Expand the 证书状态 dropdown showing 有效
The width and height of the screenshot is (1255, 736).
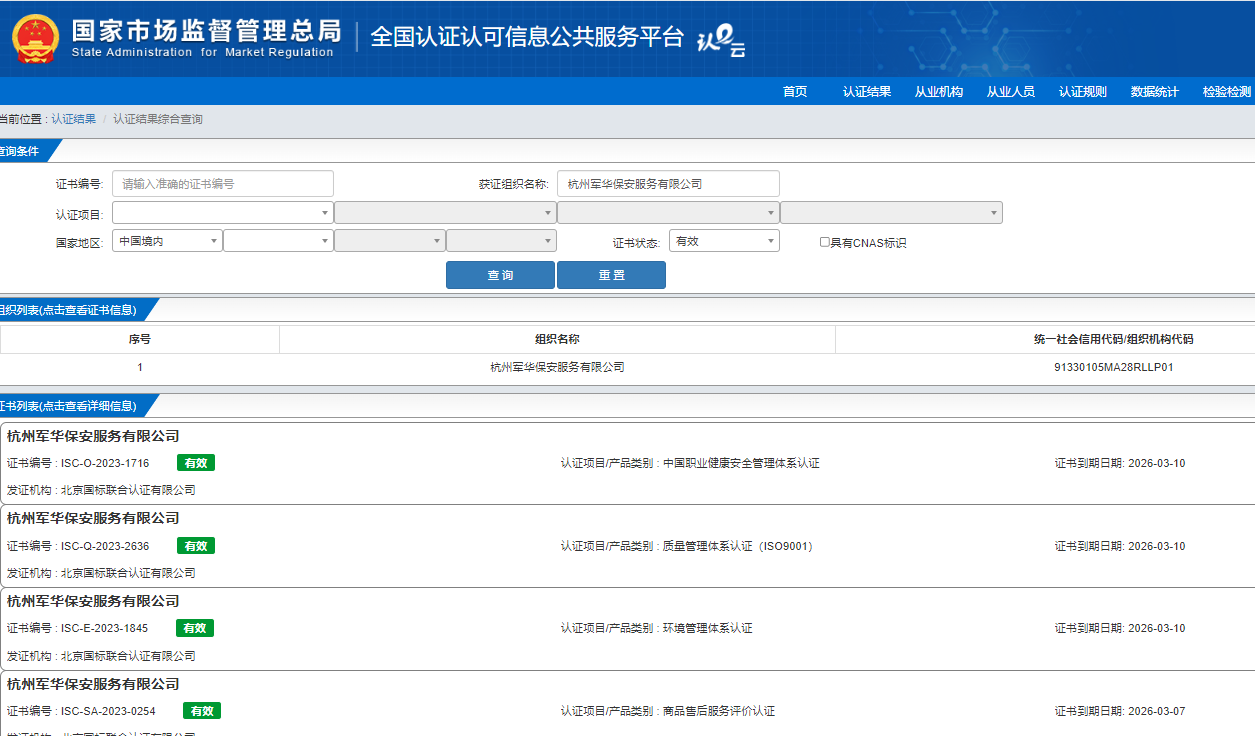pos(723,241)
